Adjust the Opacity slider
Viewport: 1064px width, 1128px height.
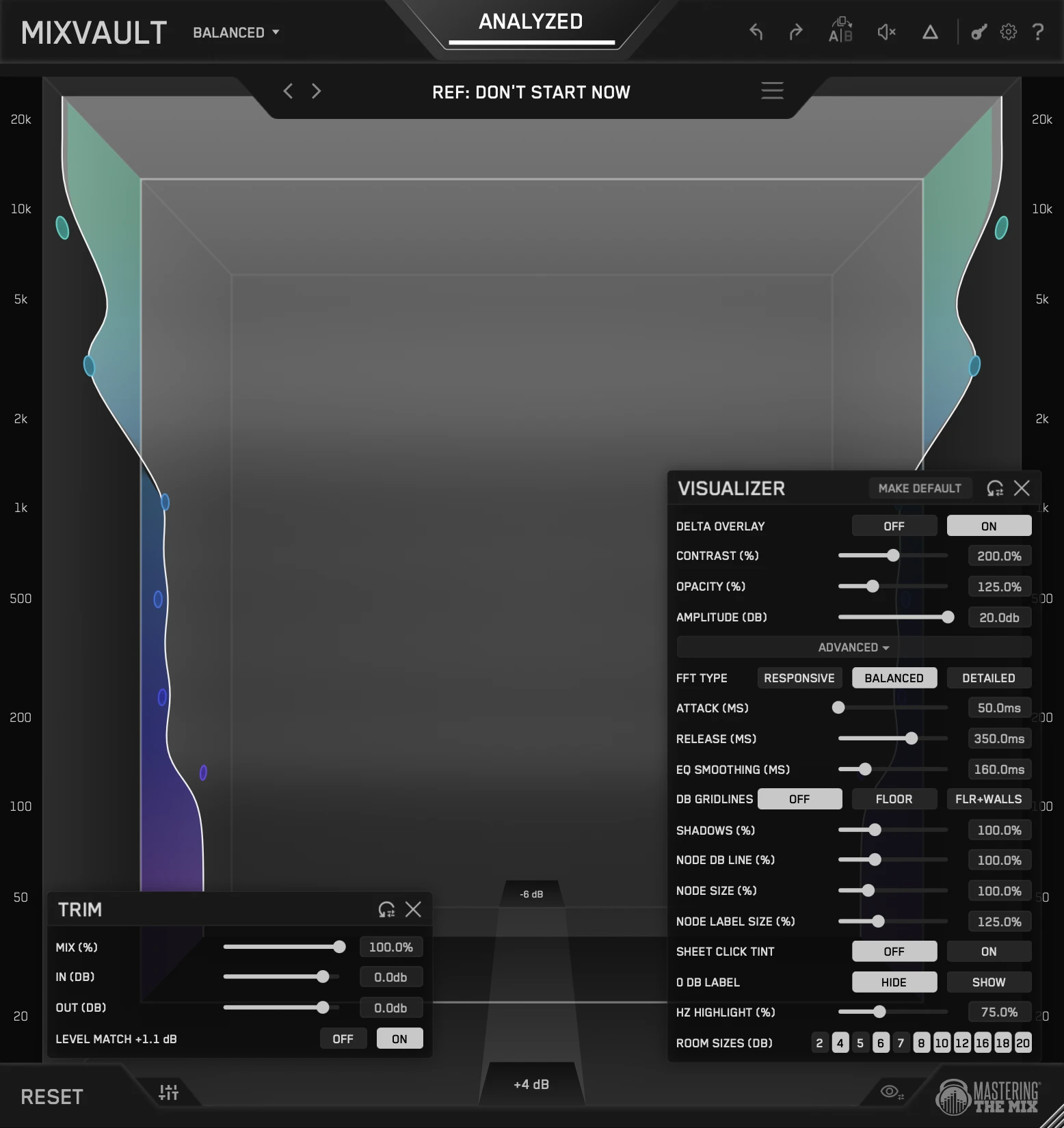coord(893,586)
